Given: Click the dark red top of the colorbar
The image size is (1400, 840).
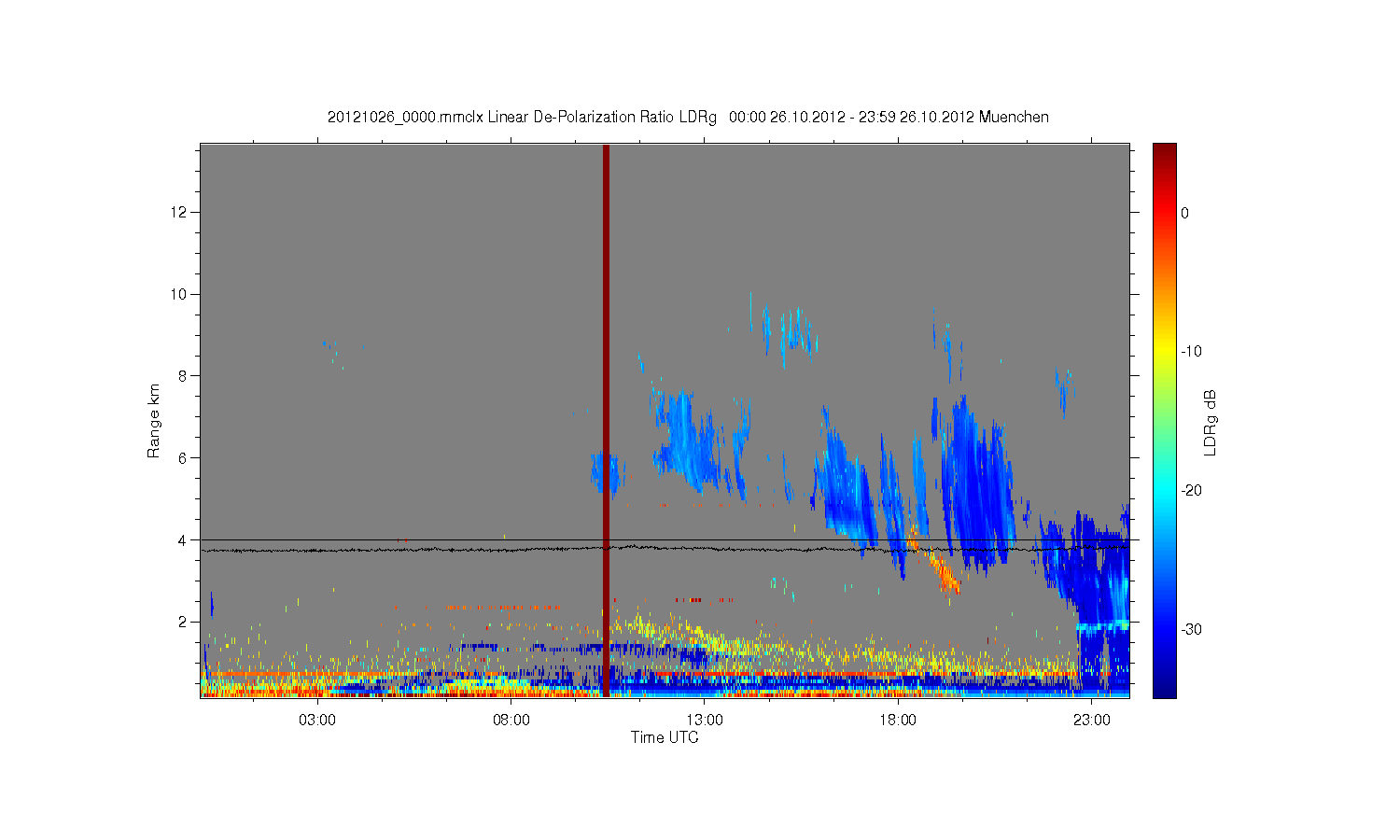Looking at the screenshot, I should click(x=1164, y=152).
